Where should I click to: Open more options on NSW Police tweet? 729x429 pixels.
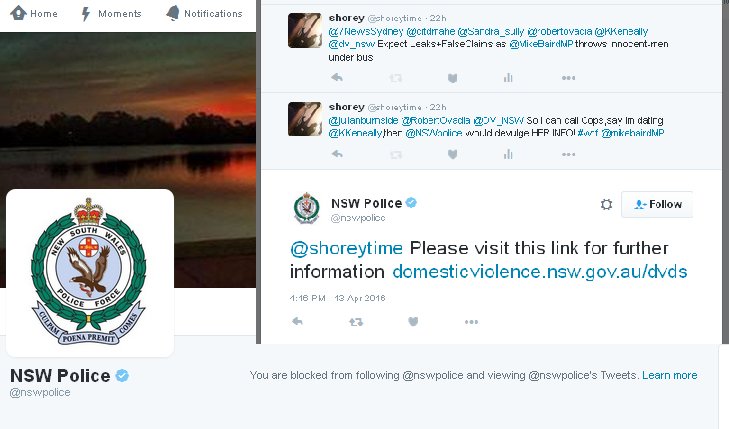(471, 322)
